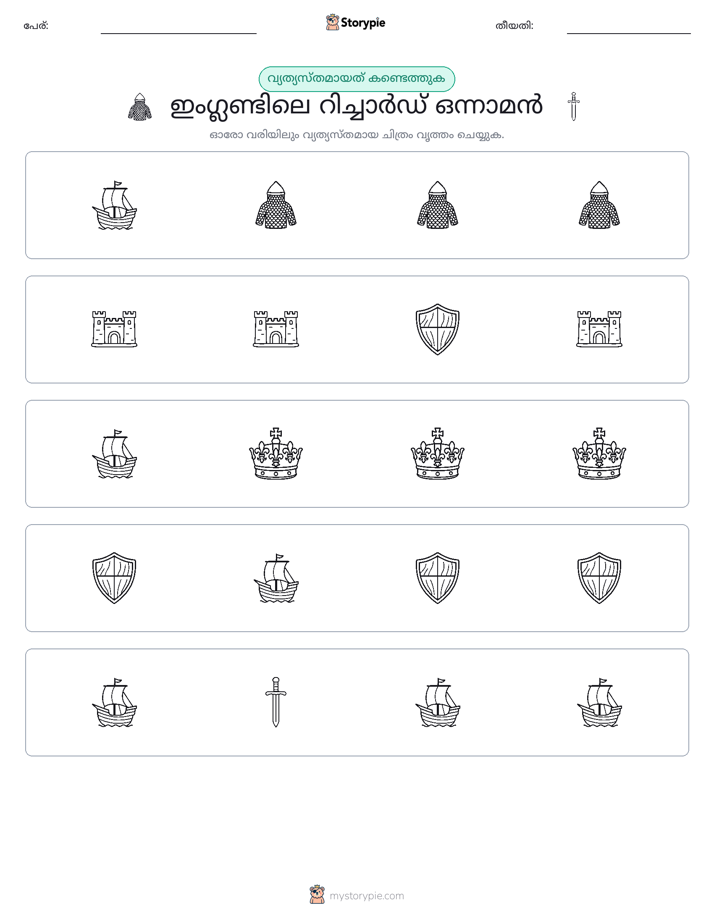Click the first castle in the second row
The height and width of the screenshot is (924, 714).
tap(114, 329)
